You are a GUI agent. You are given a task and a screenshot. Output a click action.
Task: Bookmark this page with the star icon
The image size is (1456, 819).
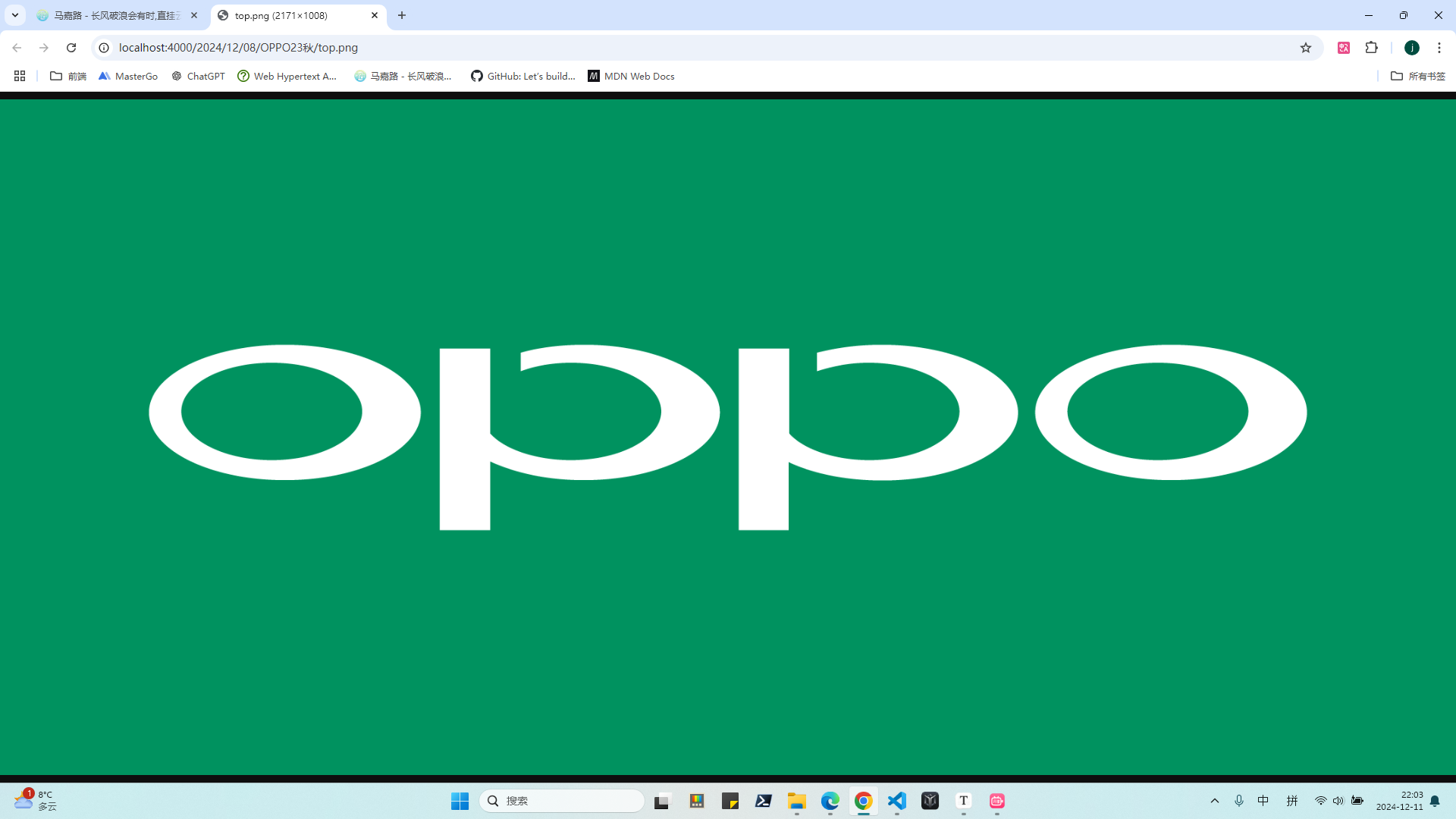(1306, 48)
